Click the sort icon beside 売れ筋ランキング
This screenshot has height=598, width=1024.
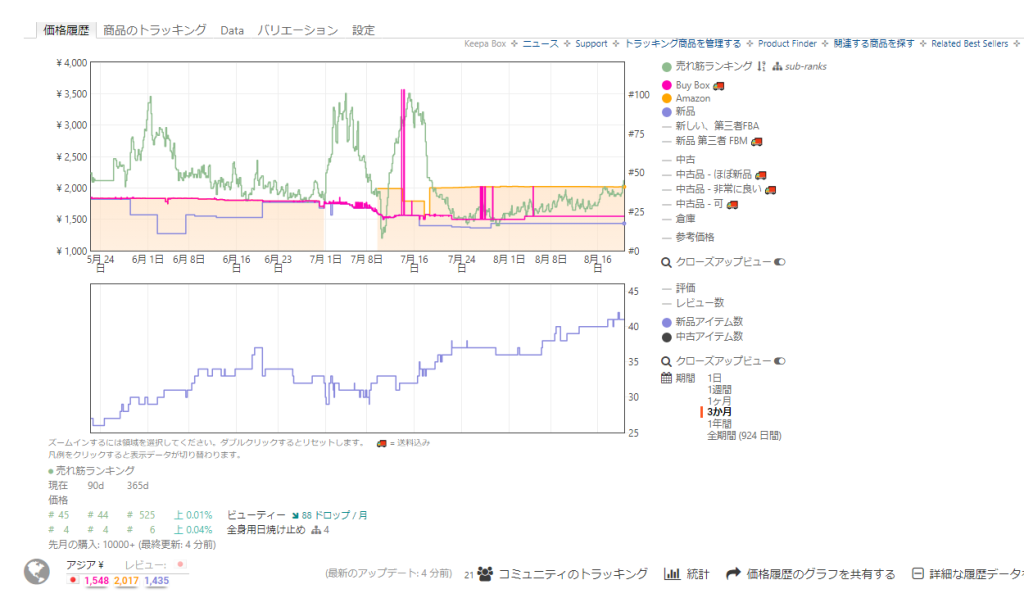[x=761, y=67]
